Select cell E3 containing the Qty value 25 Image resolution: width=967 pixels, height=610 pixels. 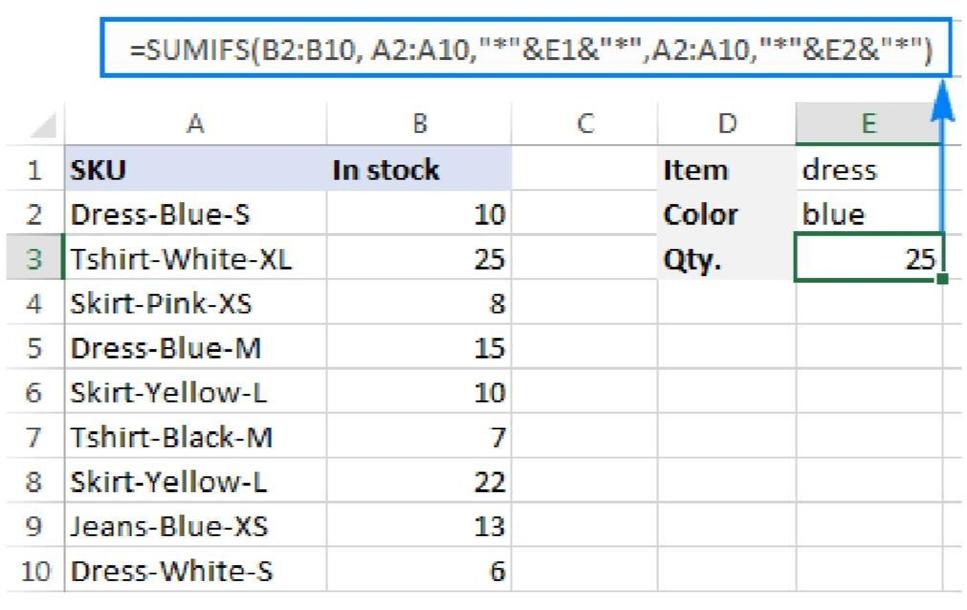click(x=868, y=258)
